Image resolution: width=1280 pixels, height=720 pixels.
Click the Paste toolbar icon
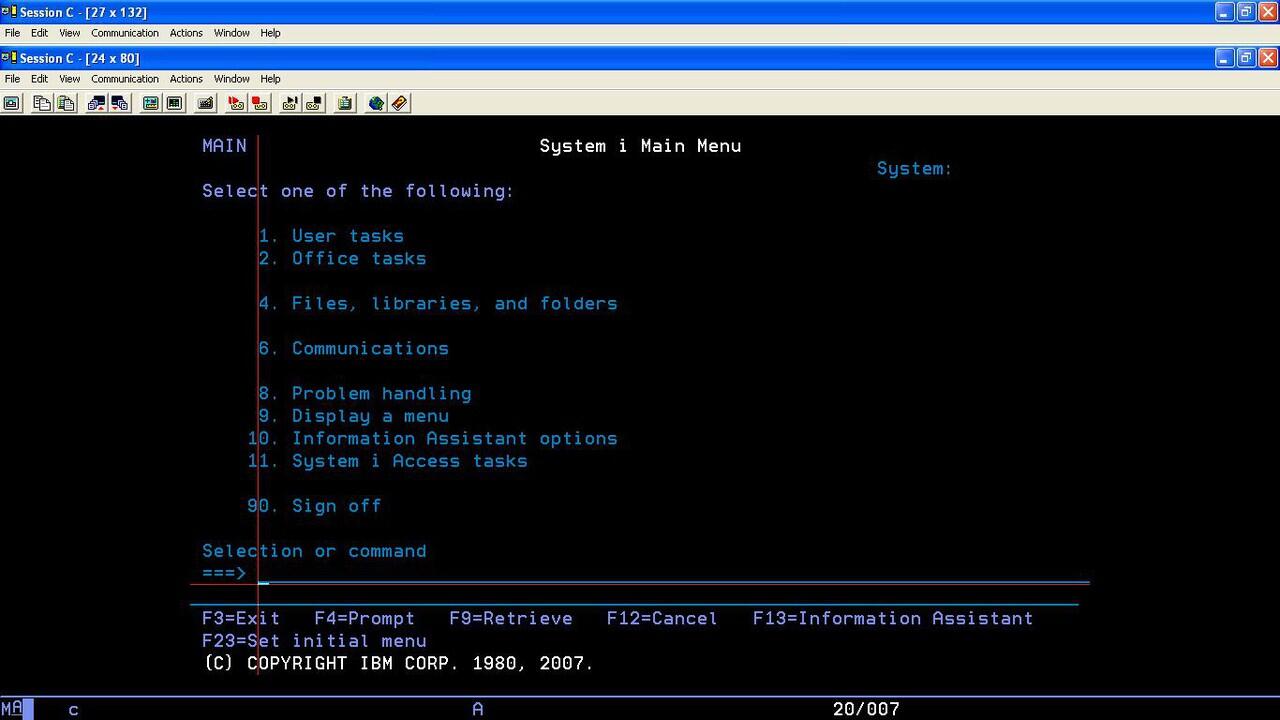pos(66,103)
